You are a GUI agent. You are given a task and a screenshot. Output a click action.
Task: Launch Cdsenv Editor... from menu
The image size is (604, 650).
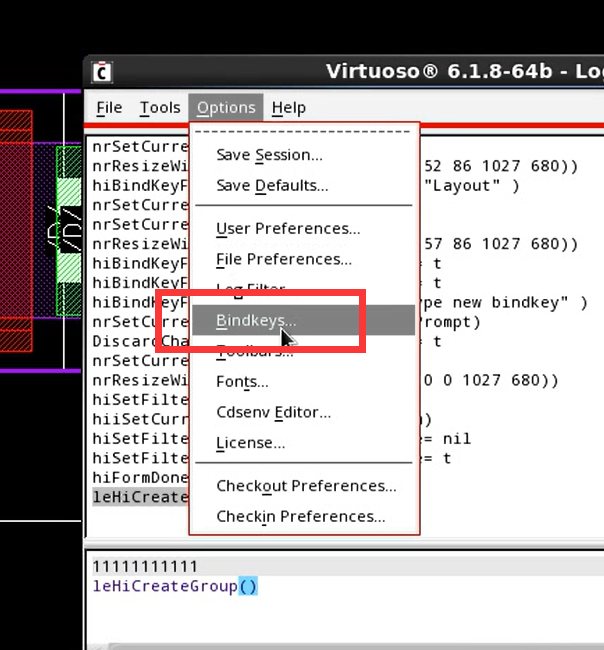[x=274, y=412]
